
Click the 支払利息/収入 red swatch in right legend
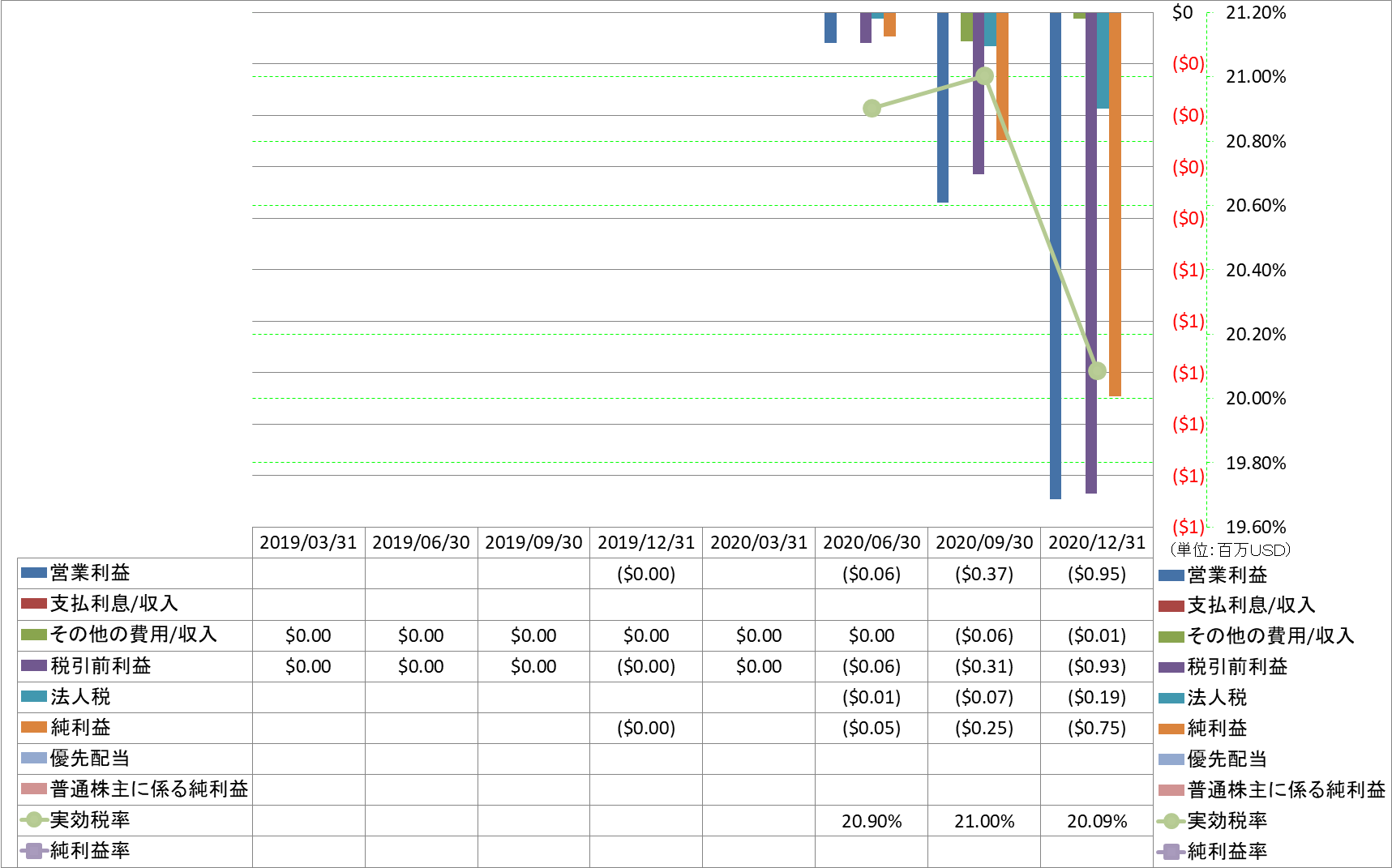pyautogui.click(x=1171, y=605)
